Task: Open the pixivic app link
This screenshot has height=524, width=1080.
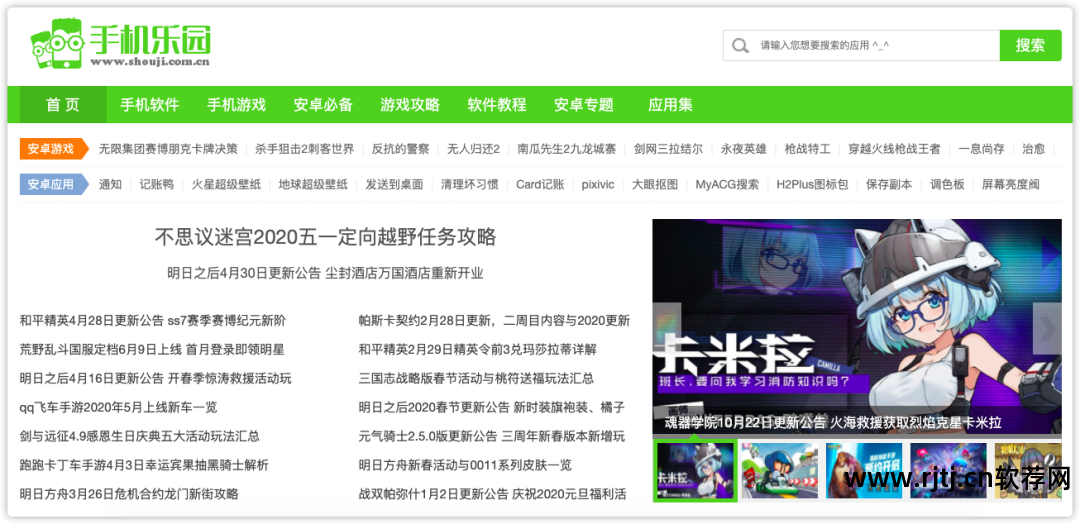Action: pos(598,185)
